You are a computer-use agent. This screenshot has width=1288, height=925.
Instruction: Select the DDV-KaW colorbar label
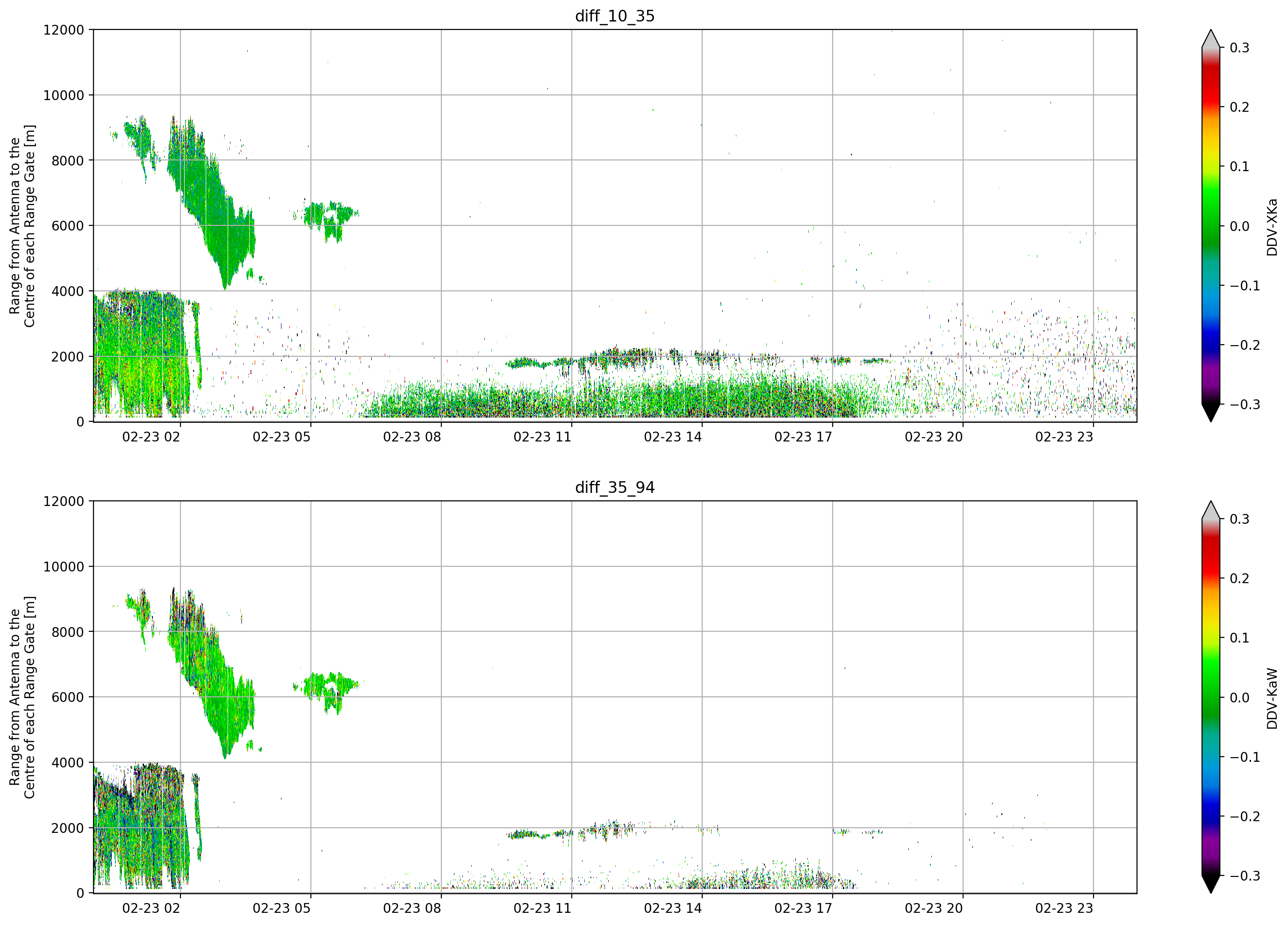(x=1272, y=698)
